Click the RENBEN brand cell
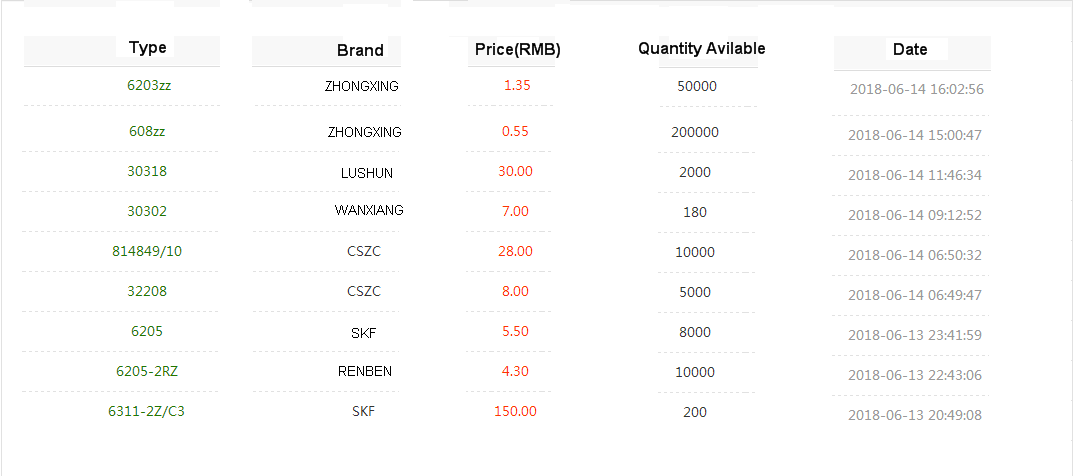Screen dimensions: 1075x476 [365, 371]
